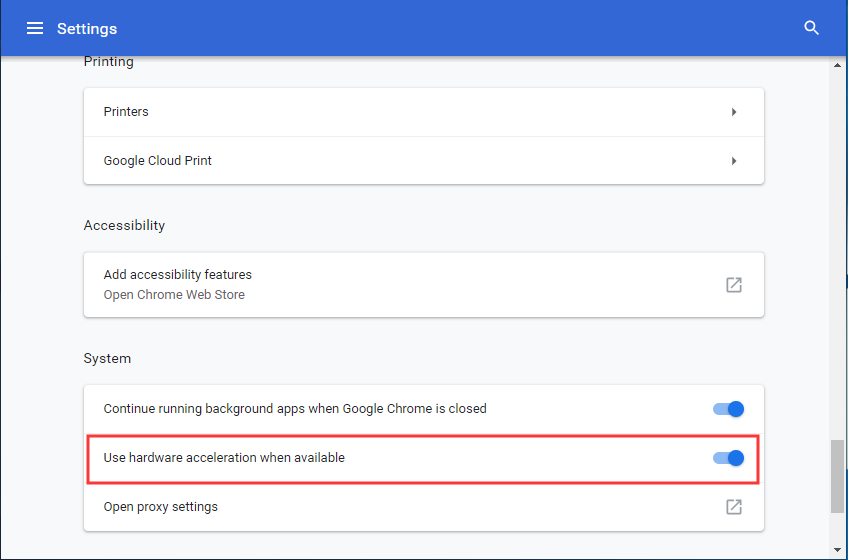848x560 pixels.
Task: Open the Printers row
Action: pyautogui.click(x=424, y=112)
